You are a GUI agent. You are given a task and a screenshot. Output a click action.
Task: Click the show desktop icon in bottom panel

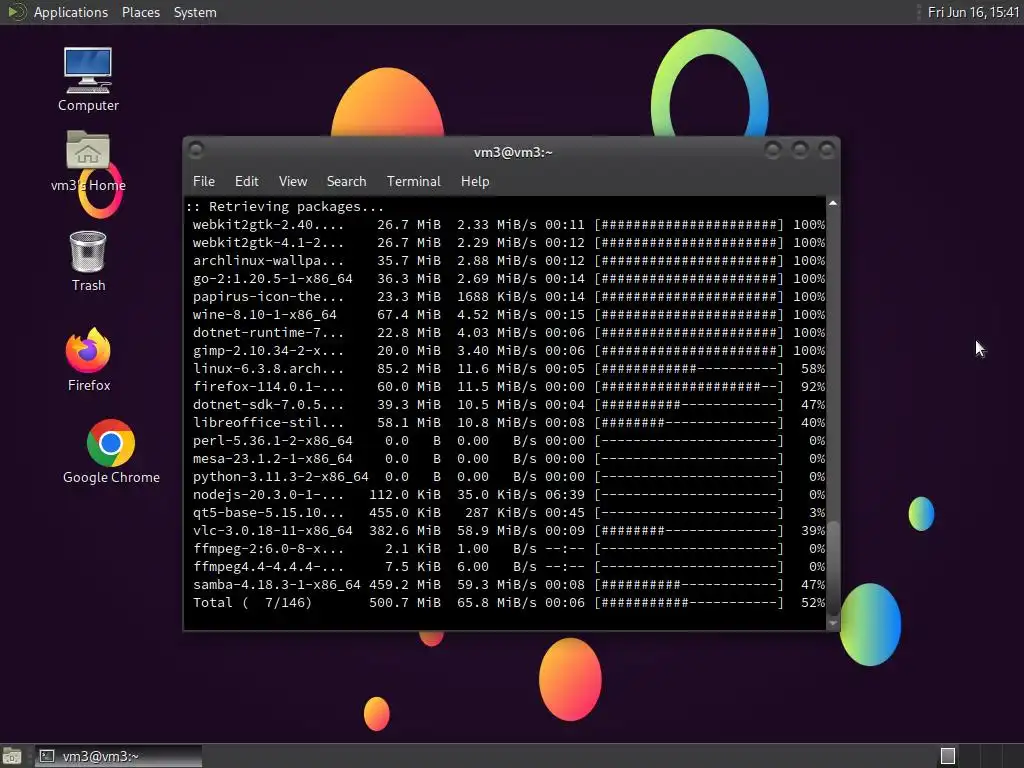point(12,756)
